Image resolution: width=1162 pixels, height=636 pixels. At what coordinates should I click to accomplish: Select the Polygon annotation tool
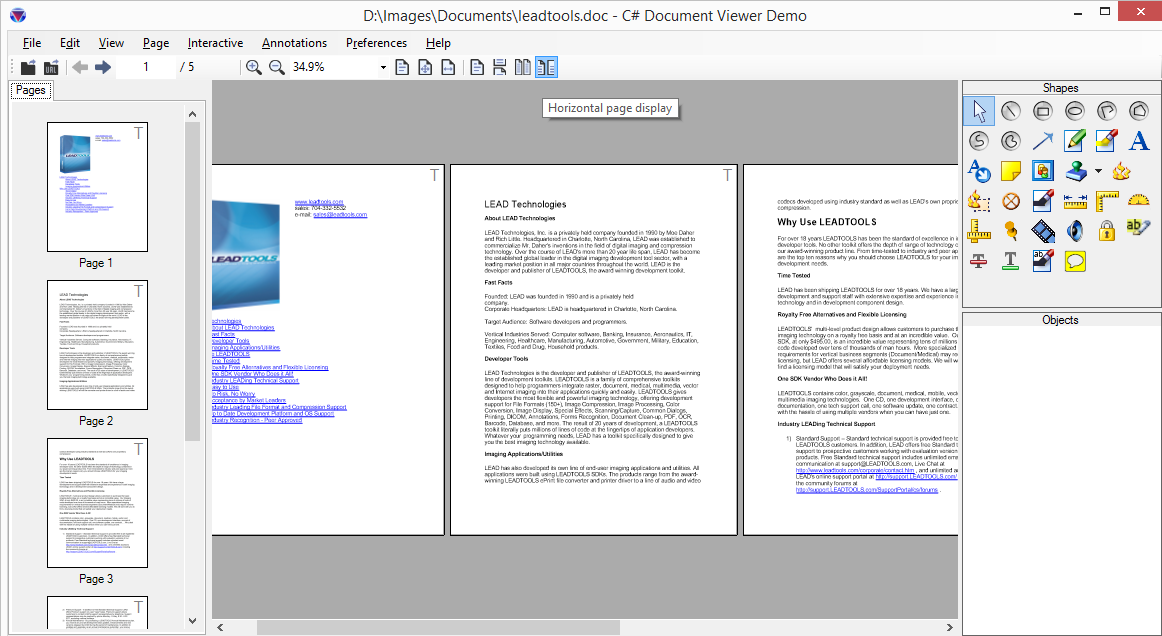pos(1138,111)
